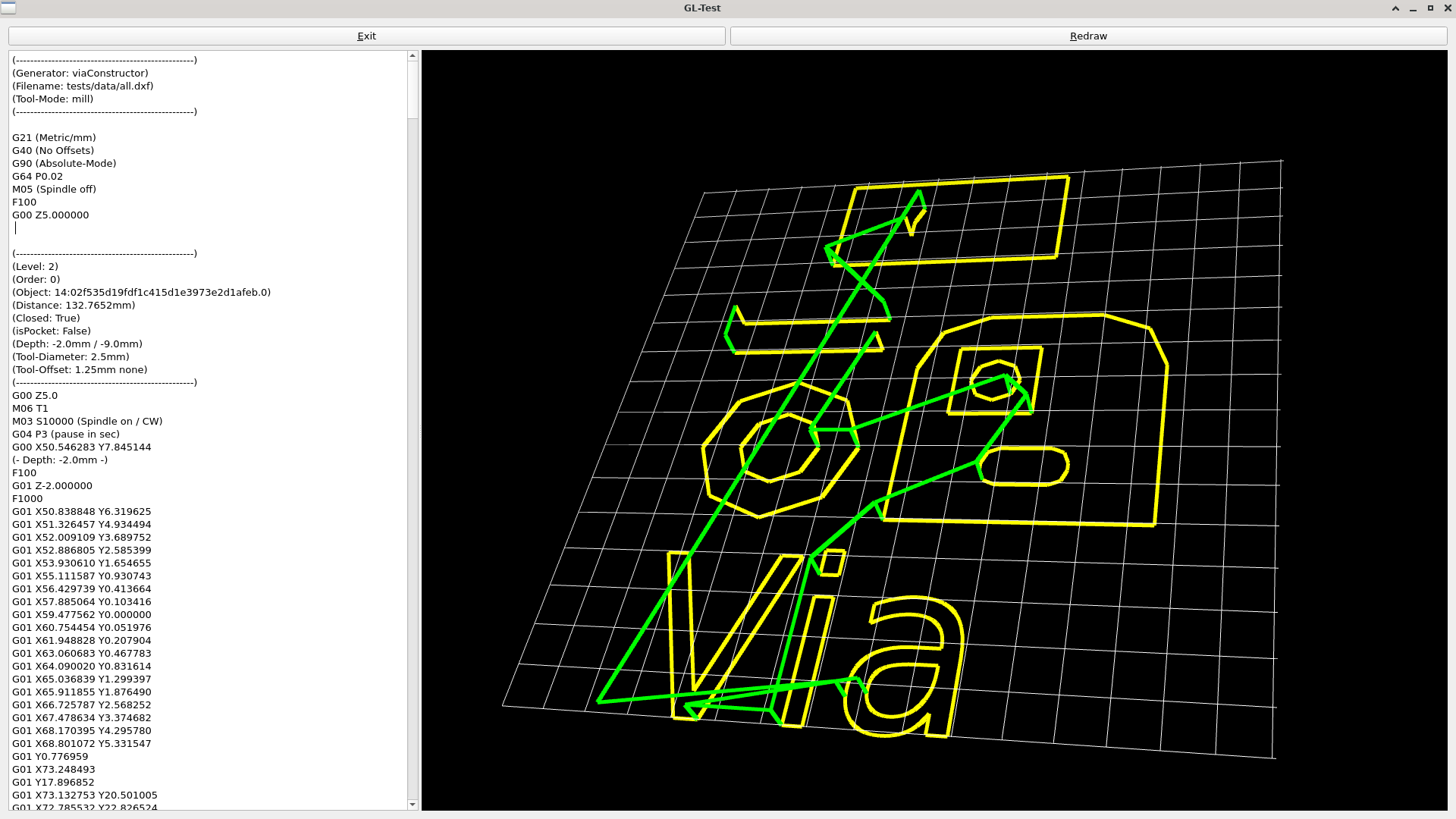This screenshot has height=819, width=1456.
Task: Click the 3D toolpath preview canvas
Action: pos(934,430)
